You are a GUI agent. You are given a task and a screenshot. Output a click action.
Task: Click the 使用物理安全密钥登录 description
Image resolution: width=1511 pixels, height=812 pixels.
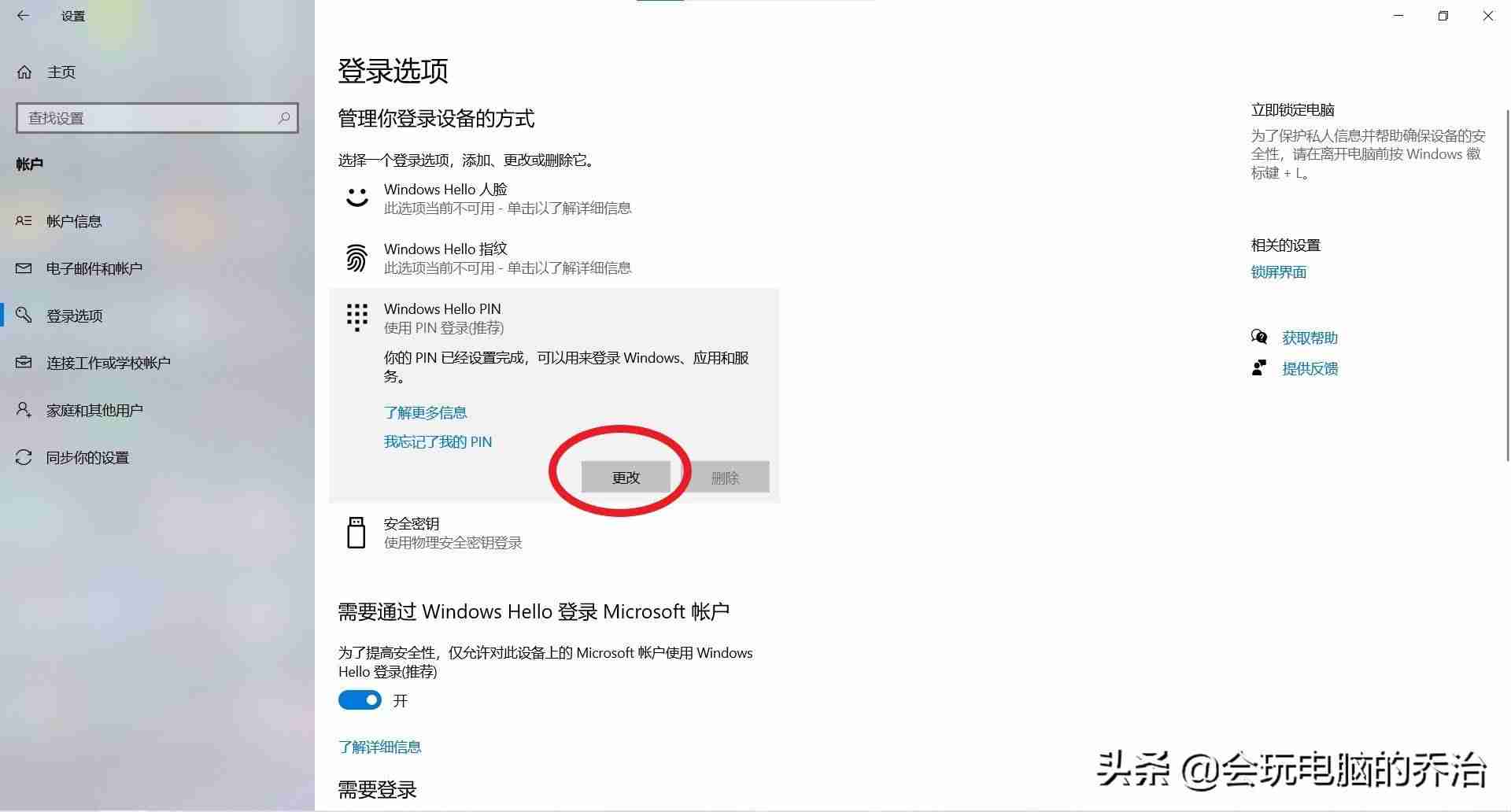click(453, 543)
